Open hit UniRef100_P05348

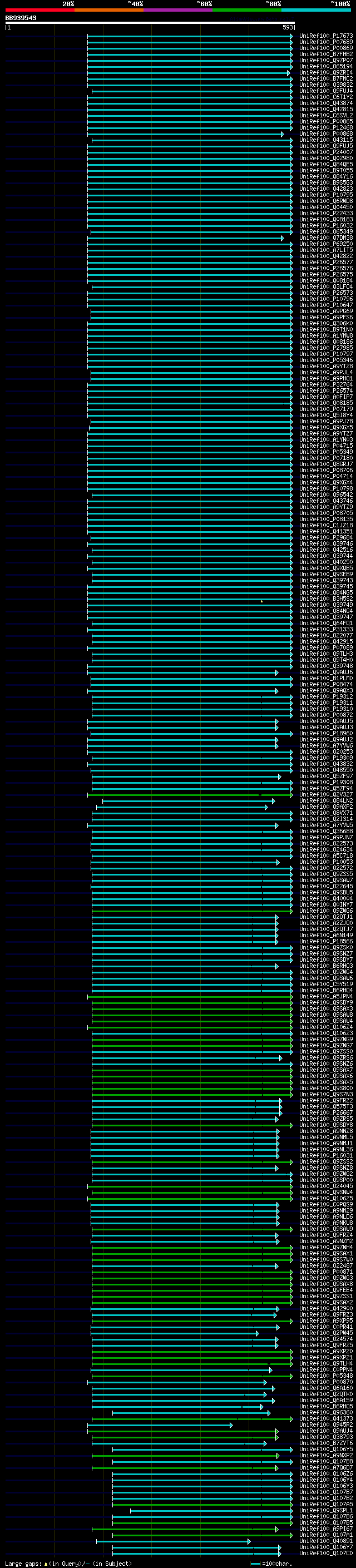326,1376
